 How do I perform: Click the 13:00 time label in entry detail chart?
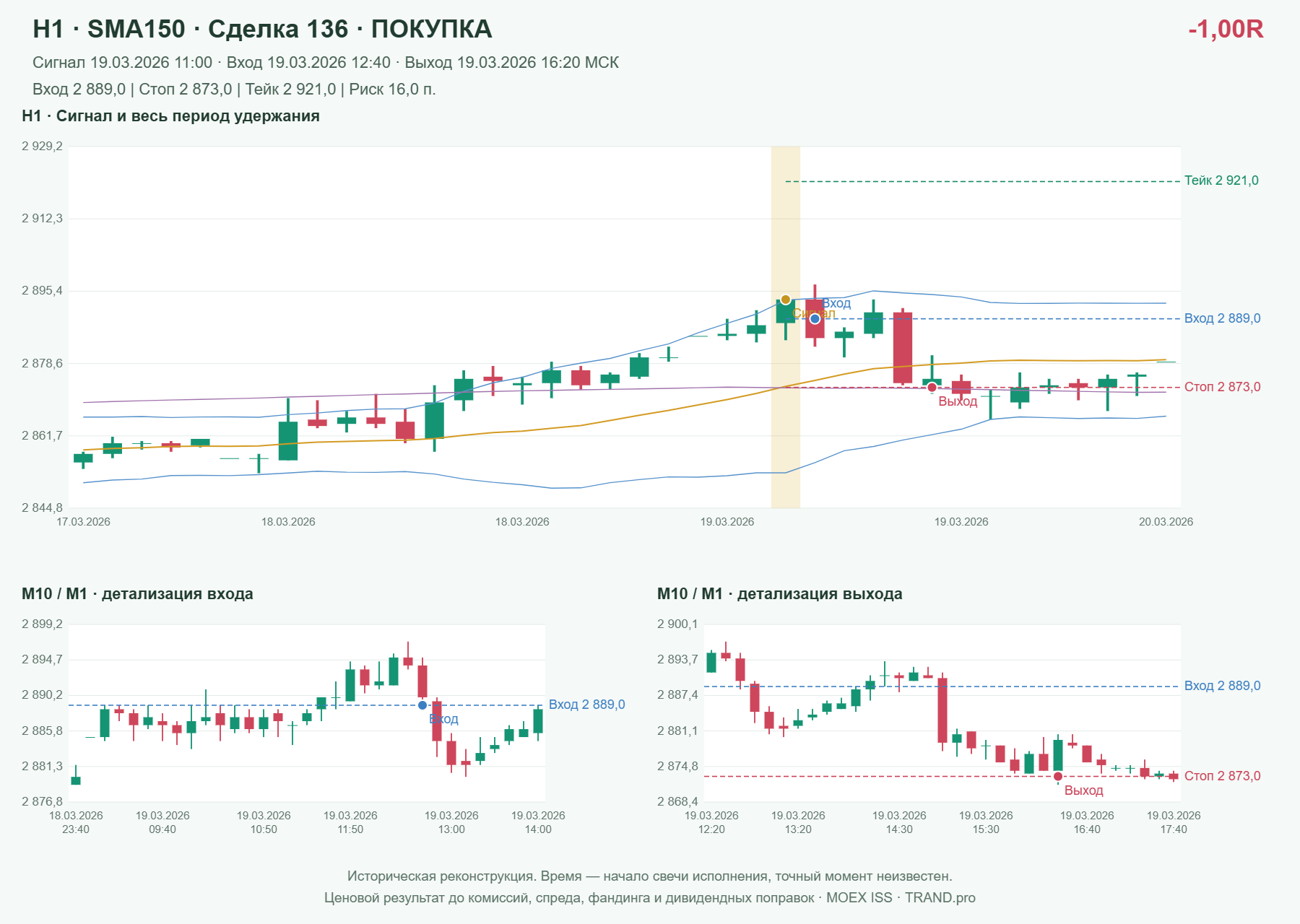tap(451, 829)
